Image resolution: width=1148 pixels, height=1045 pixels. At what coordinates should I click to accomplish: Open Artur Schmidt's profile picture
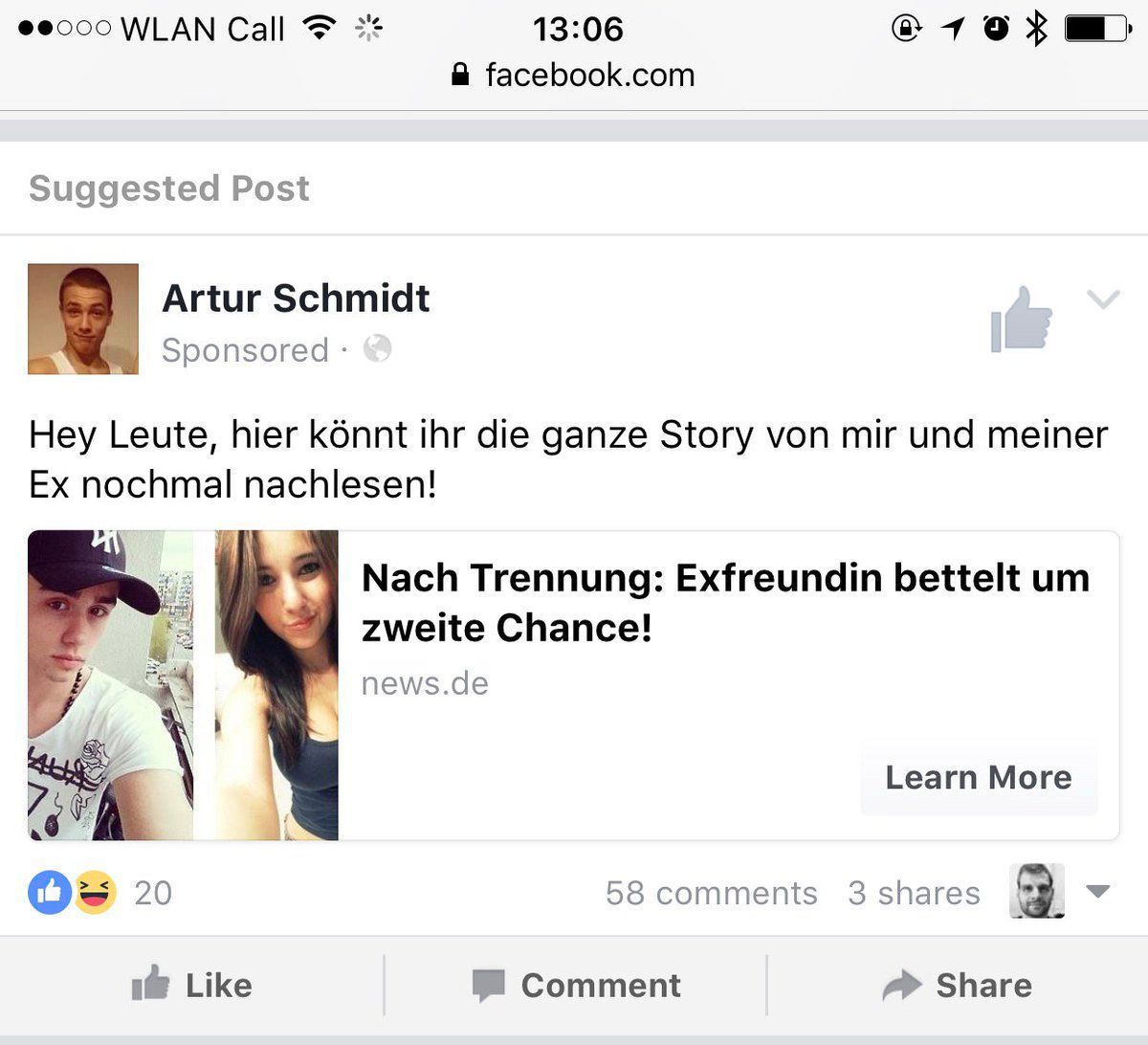coord(83,319)
